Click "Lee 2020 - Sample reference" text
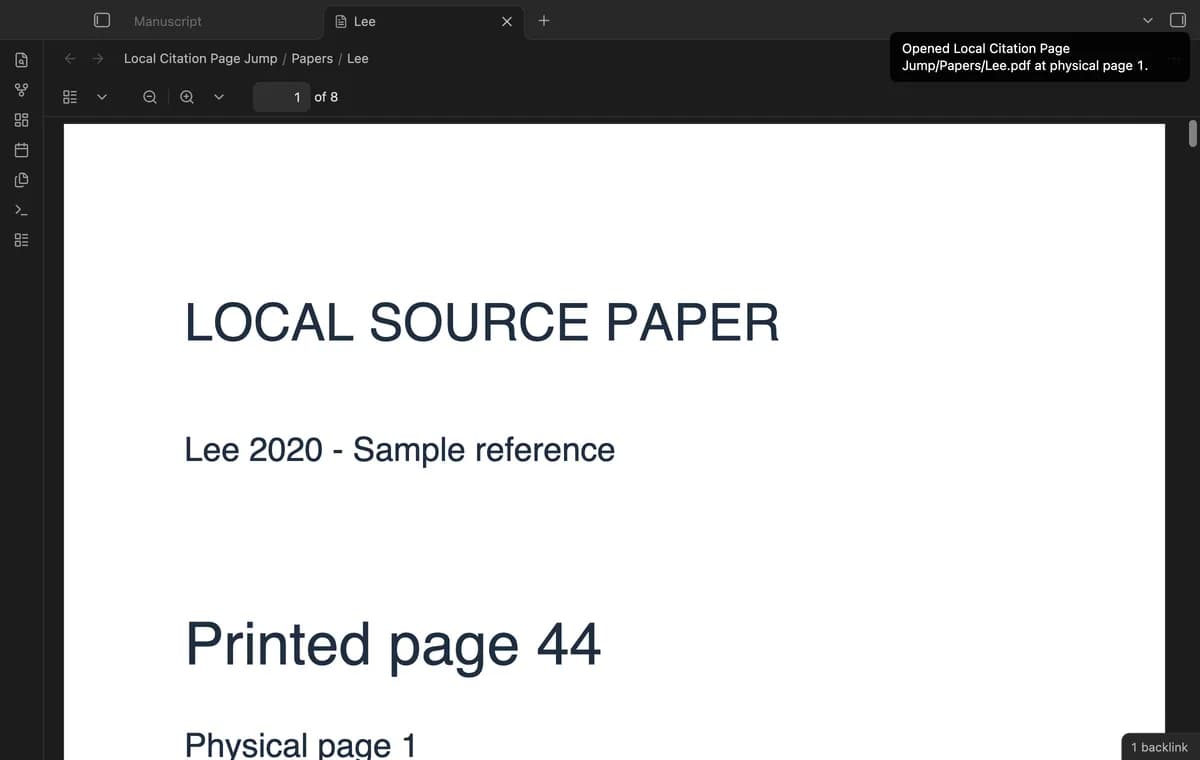 pyautogui.click(x=400, y=450)
